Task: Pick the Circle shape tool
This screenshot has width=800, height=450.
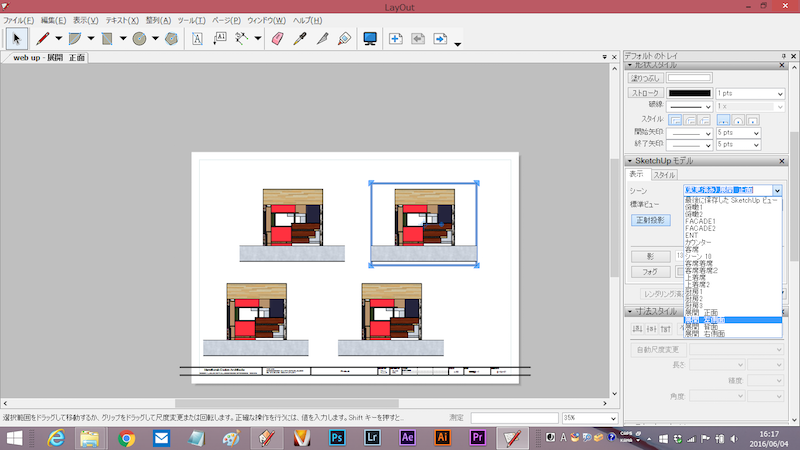Action: tap(140, 39)
